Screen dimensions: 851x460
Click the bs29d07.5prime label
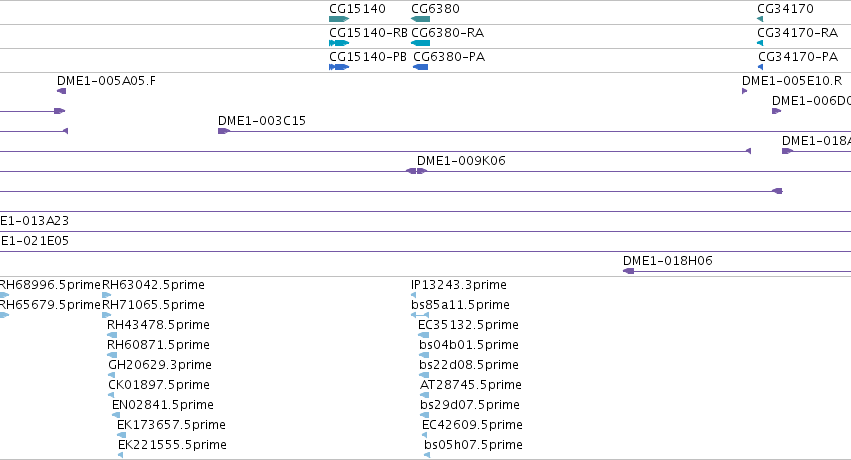[469, 405]
